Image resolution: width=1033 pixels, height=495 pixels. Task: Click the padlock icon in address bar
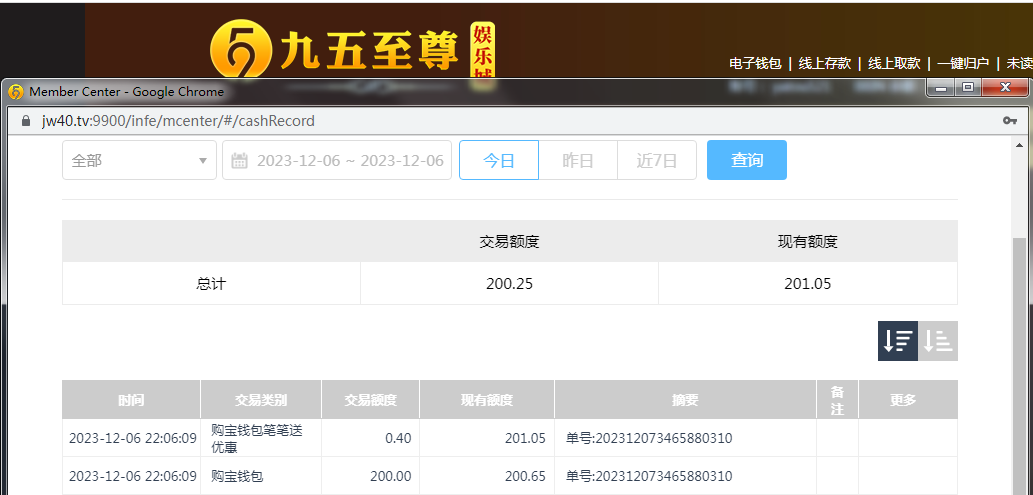tap(27, 121)
